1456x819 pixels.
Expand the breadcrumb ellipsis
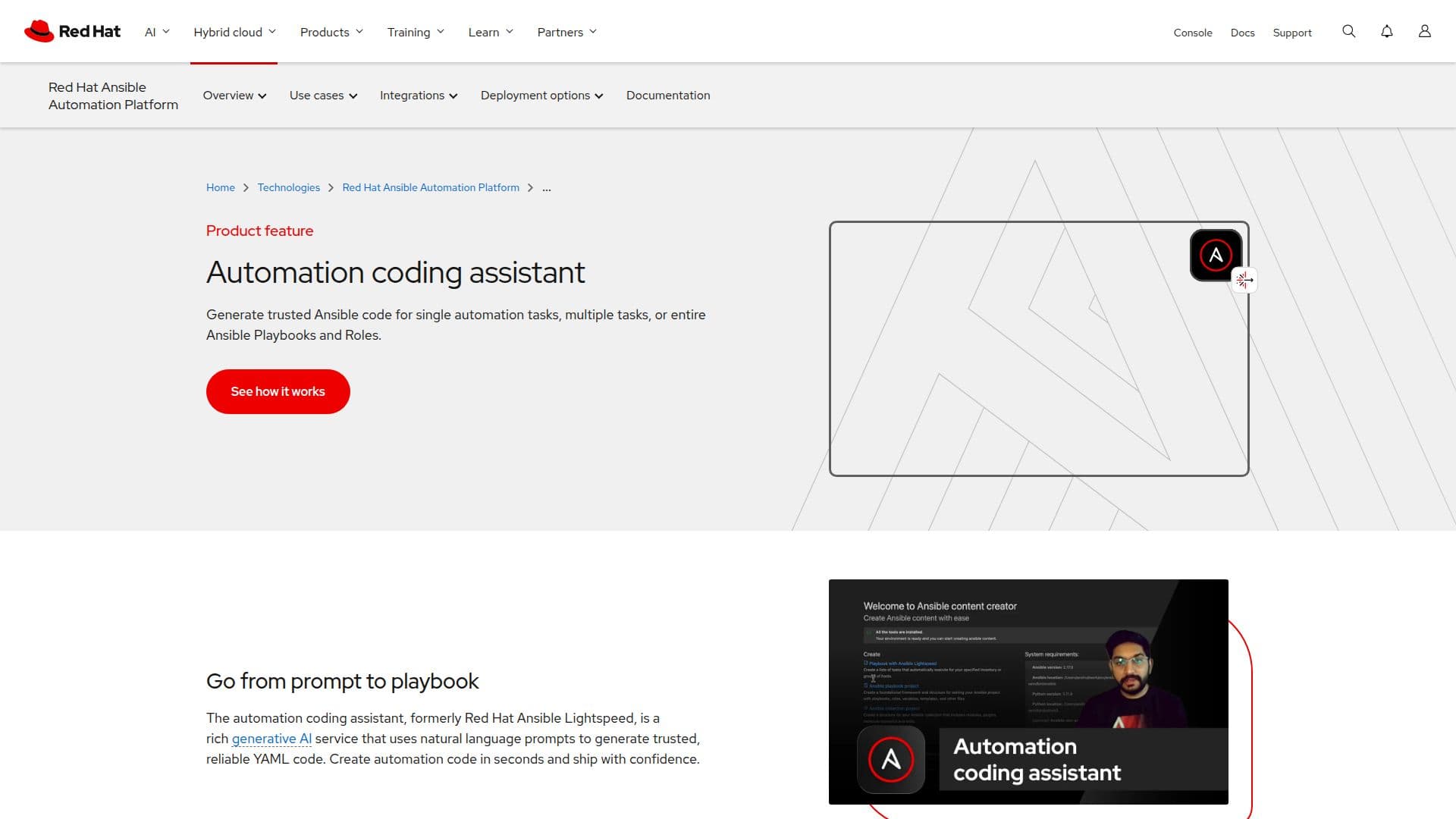(547, 188)
